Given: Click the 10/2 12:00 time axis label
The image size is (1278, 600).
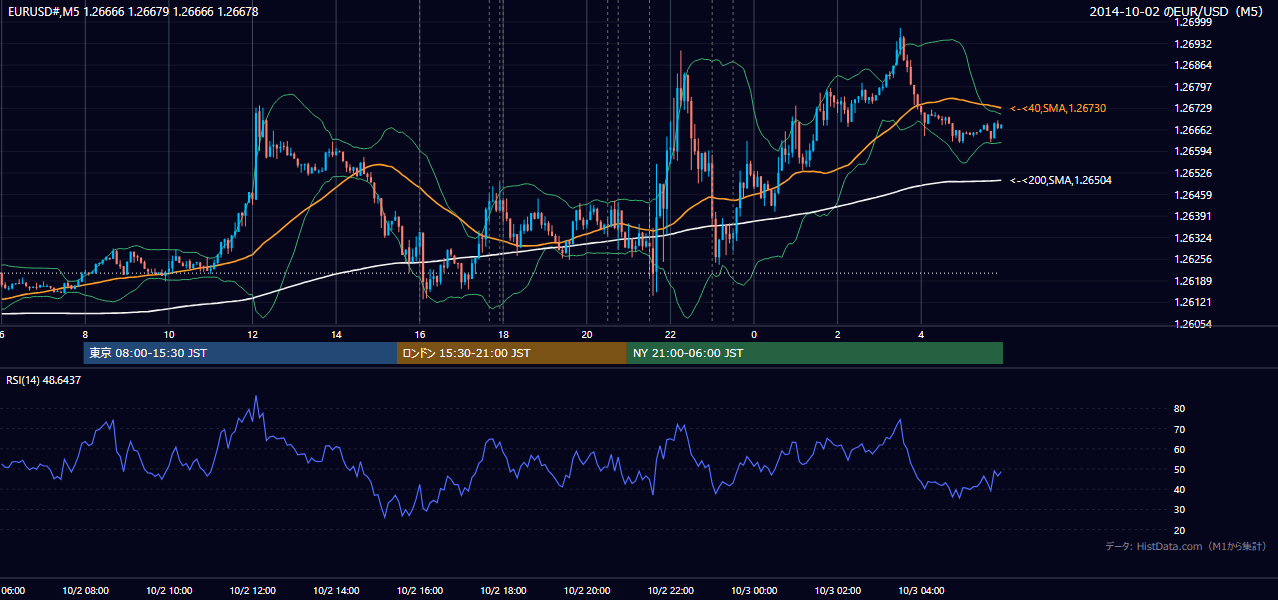Looking at the screenshot, I should click(x=252, y=590).
